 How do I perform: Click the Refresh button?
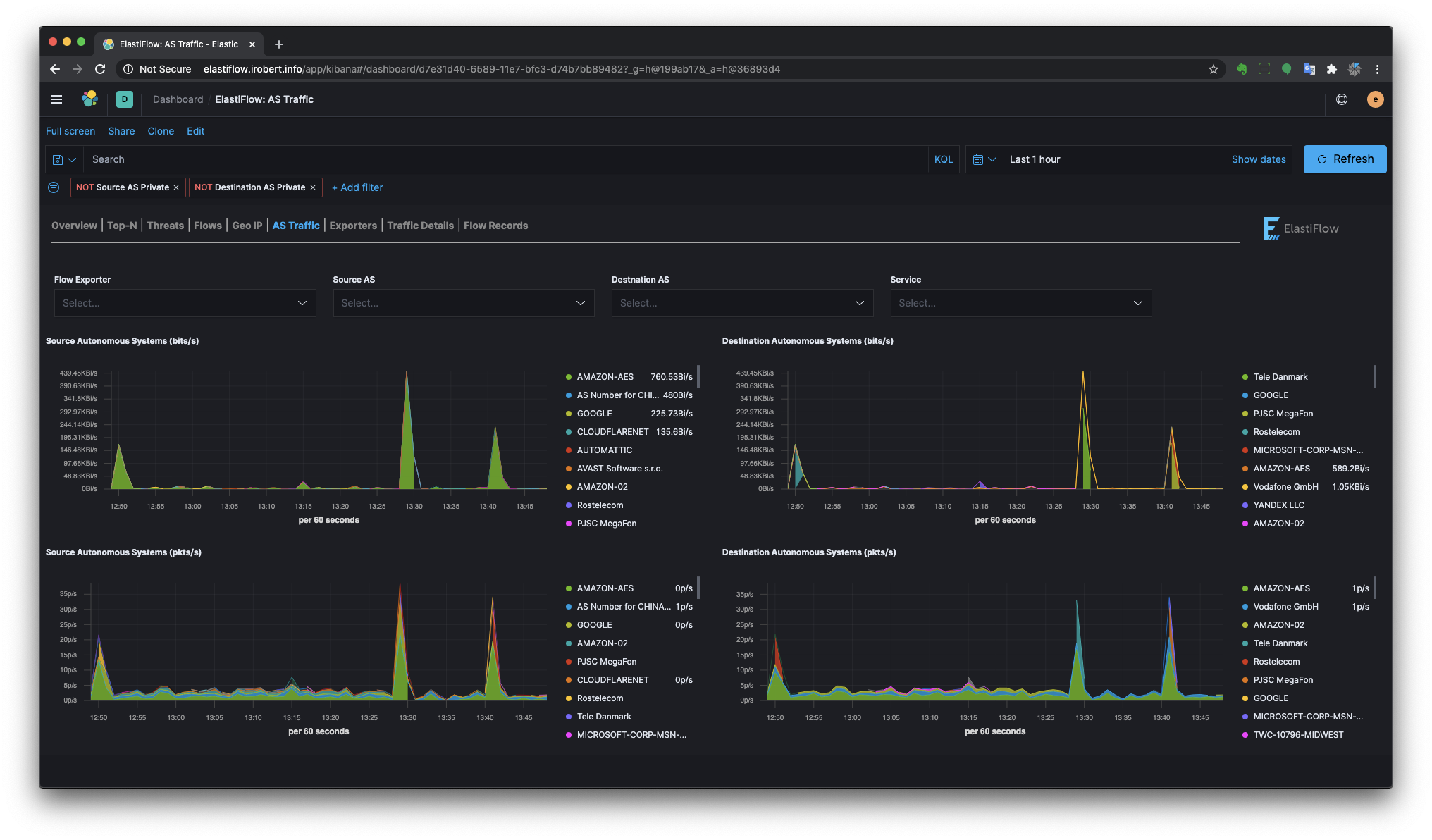(x=1345, y=159)
